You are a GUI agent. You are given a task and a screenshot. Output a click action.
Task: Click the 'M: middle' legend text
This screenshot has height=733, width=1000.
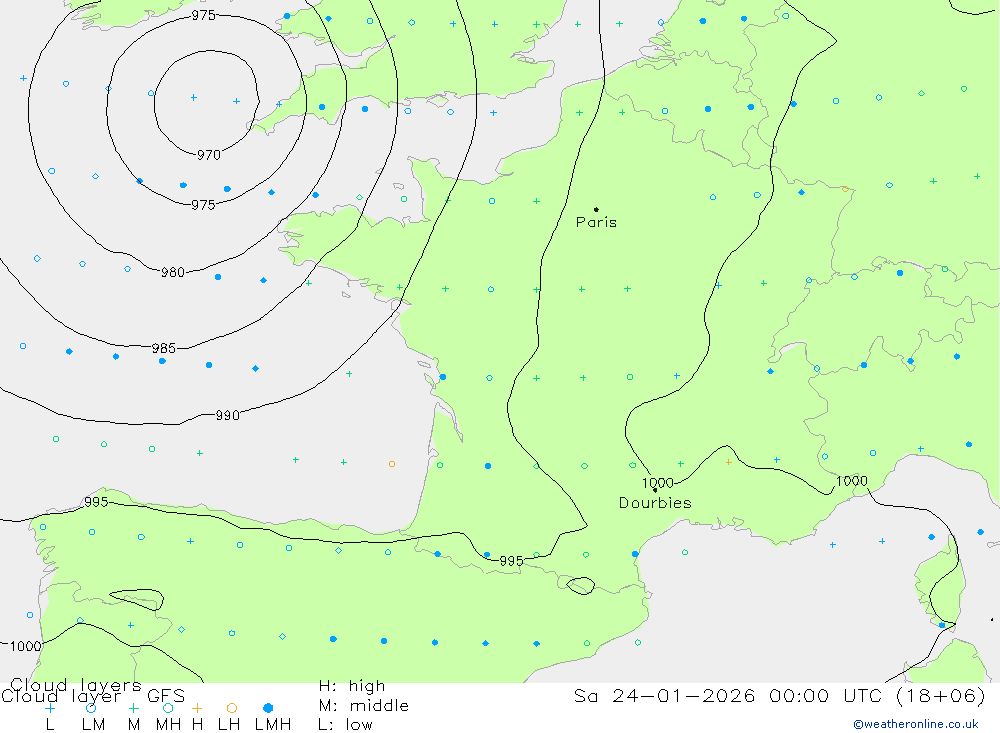pyautogui.click(x=364, y=705)
